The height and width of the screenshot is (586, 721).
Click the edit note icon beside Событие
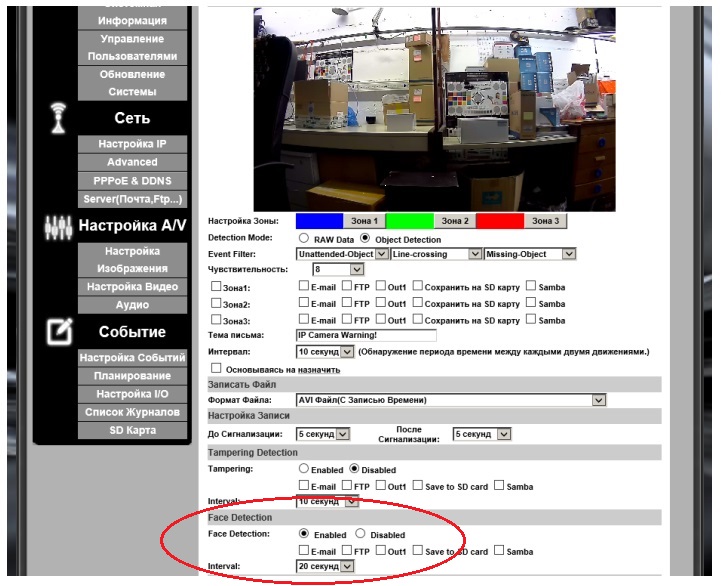tap(59, 331)
